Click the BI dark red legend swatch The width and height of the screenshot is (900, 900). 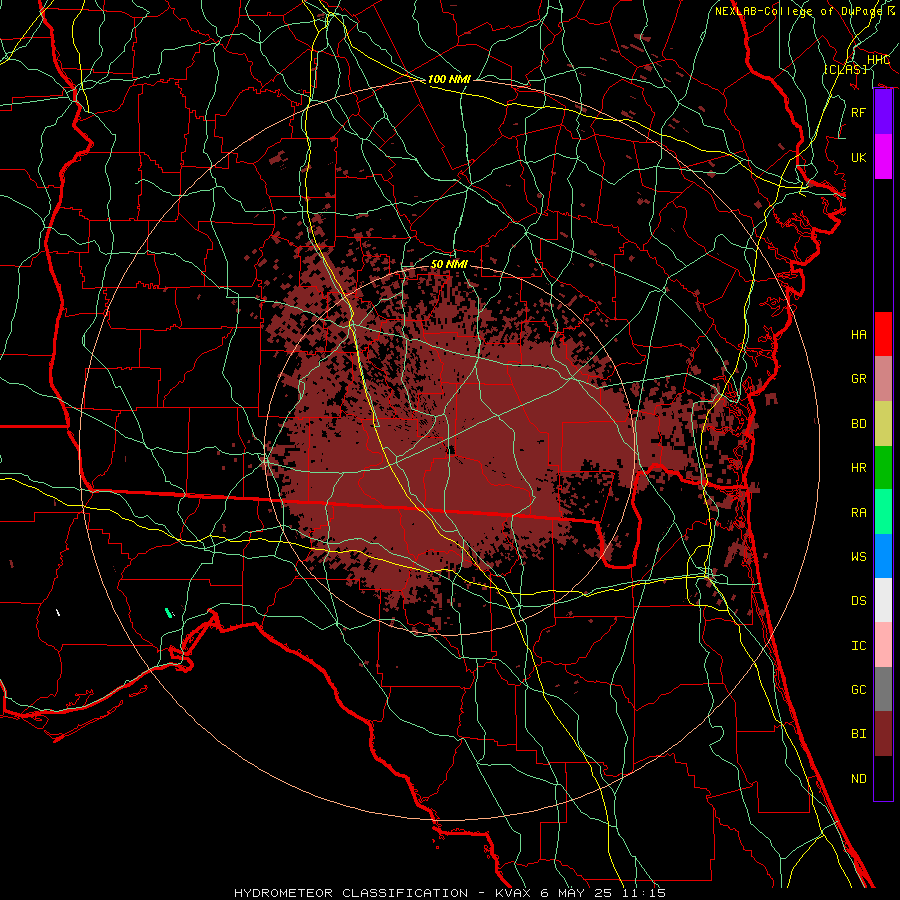[x=883, y=734]
